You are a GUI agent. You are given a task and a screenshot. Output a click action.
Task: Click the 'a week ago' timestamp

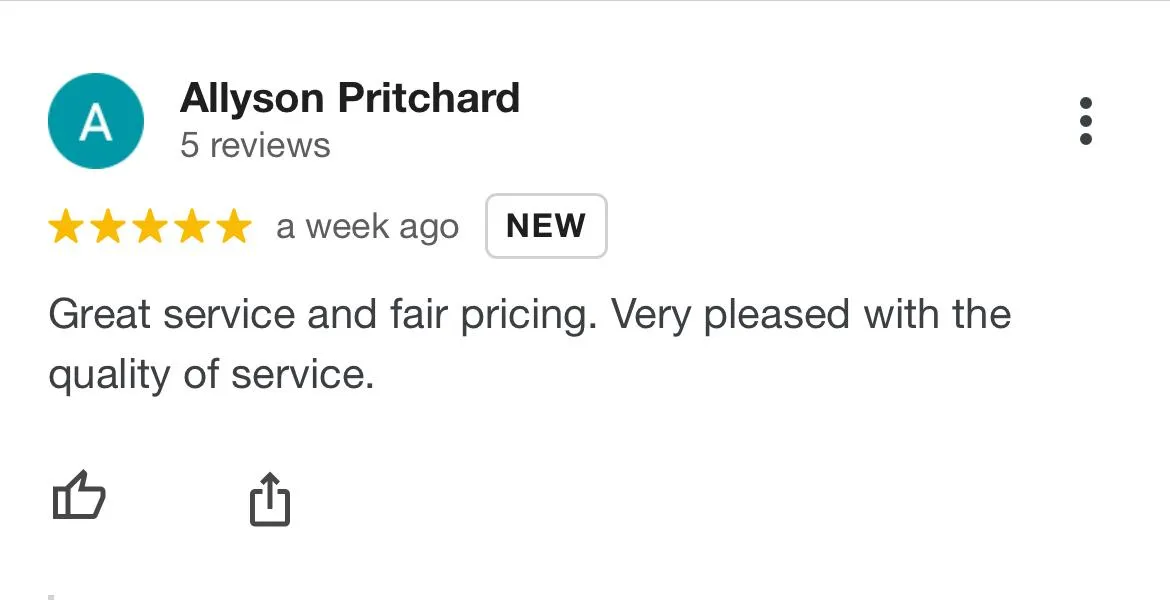367,227
